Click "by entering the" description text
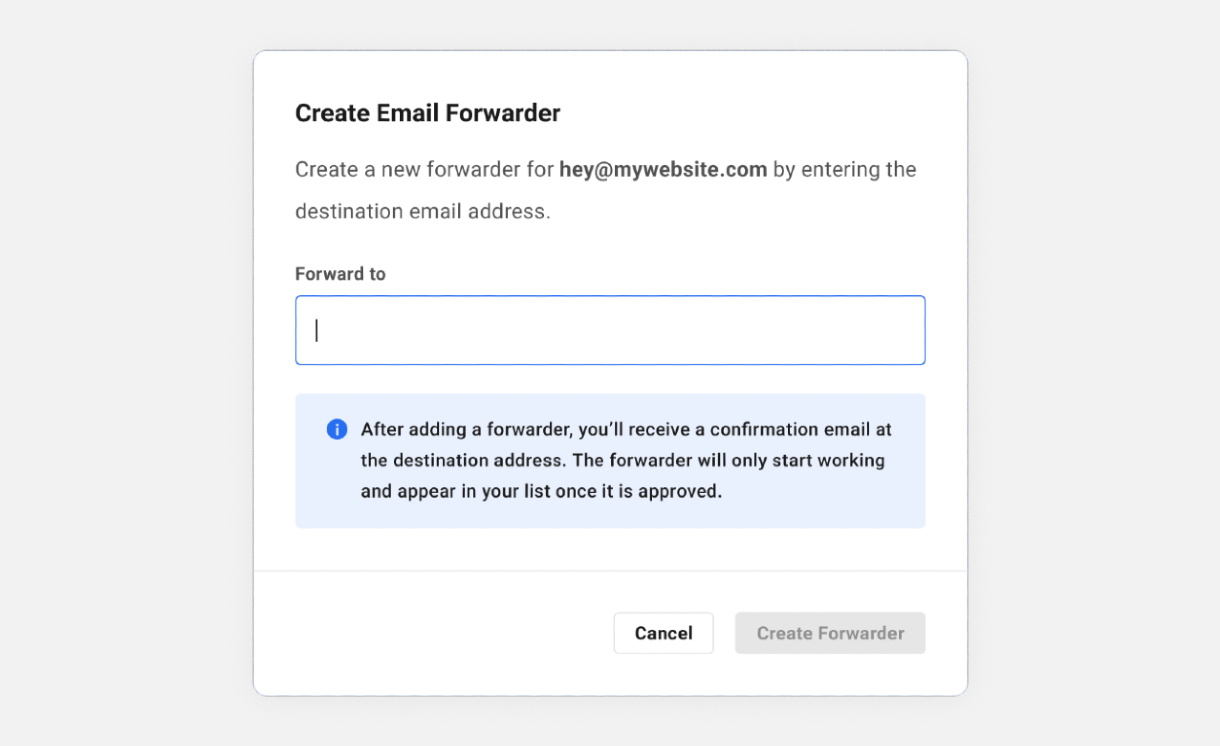The height and width of the screenshot is (746, 1220). pos(845,169)
